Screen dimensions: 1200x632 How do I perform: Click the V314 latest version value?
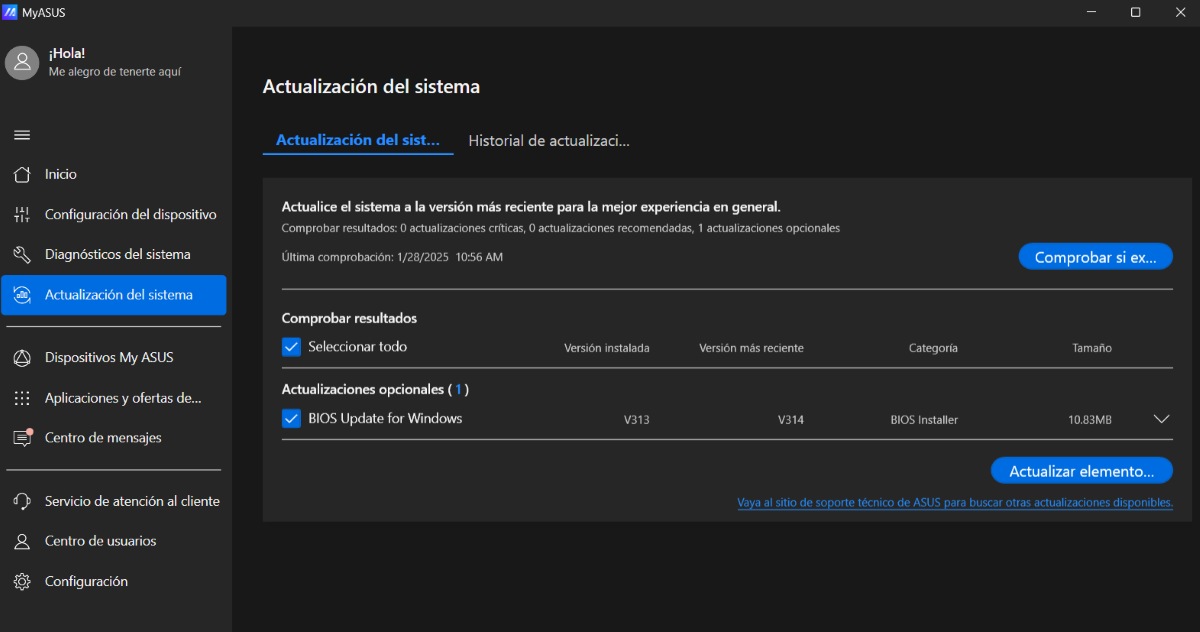791,420
